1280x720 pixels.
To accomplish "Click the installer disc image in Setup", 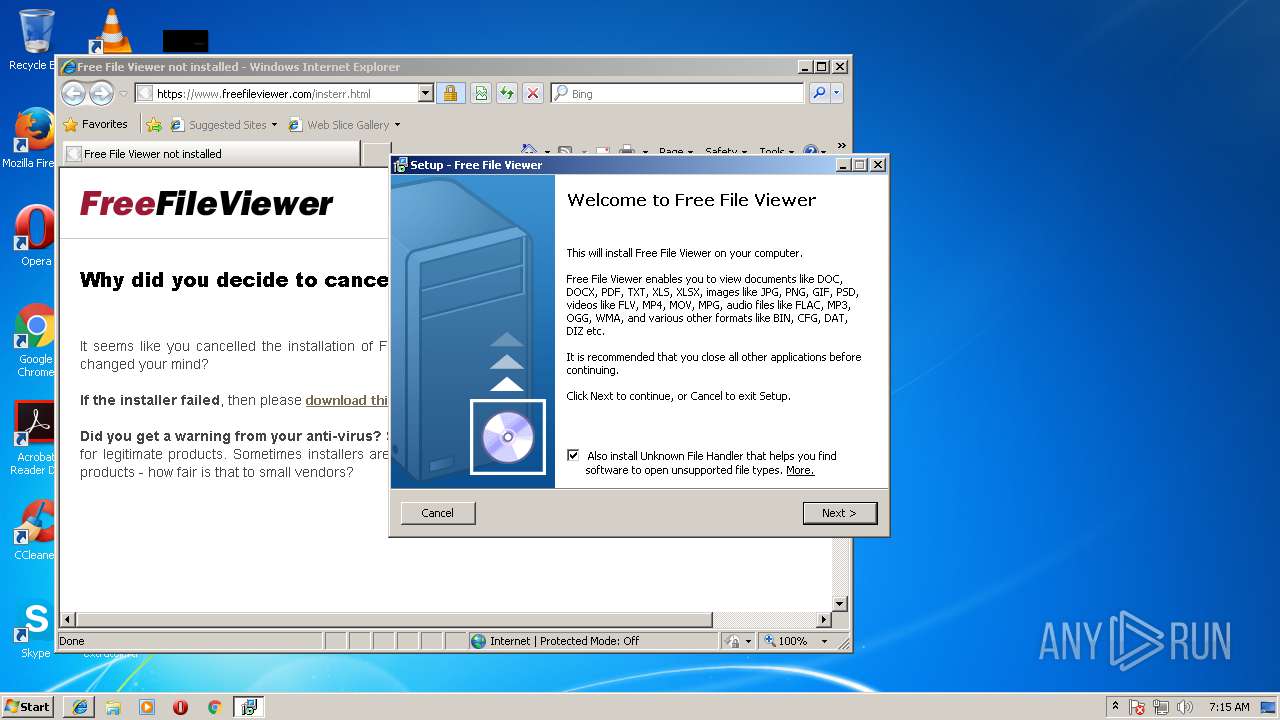I will click(508, 437).
